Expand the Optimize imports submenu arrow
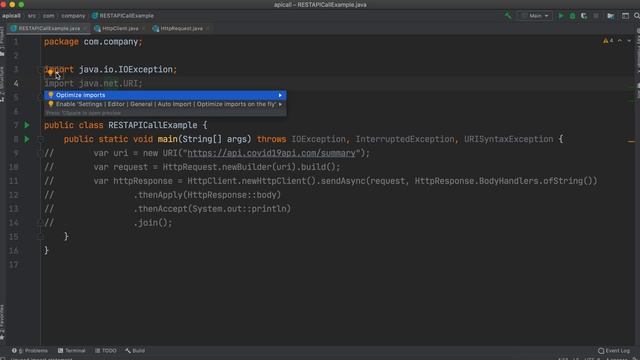This screenshot has width=640, height=360. (x=280, y=95)
